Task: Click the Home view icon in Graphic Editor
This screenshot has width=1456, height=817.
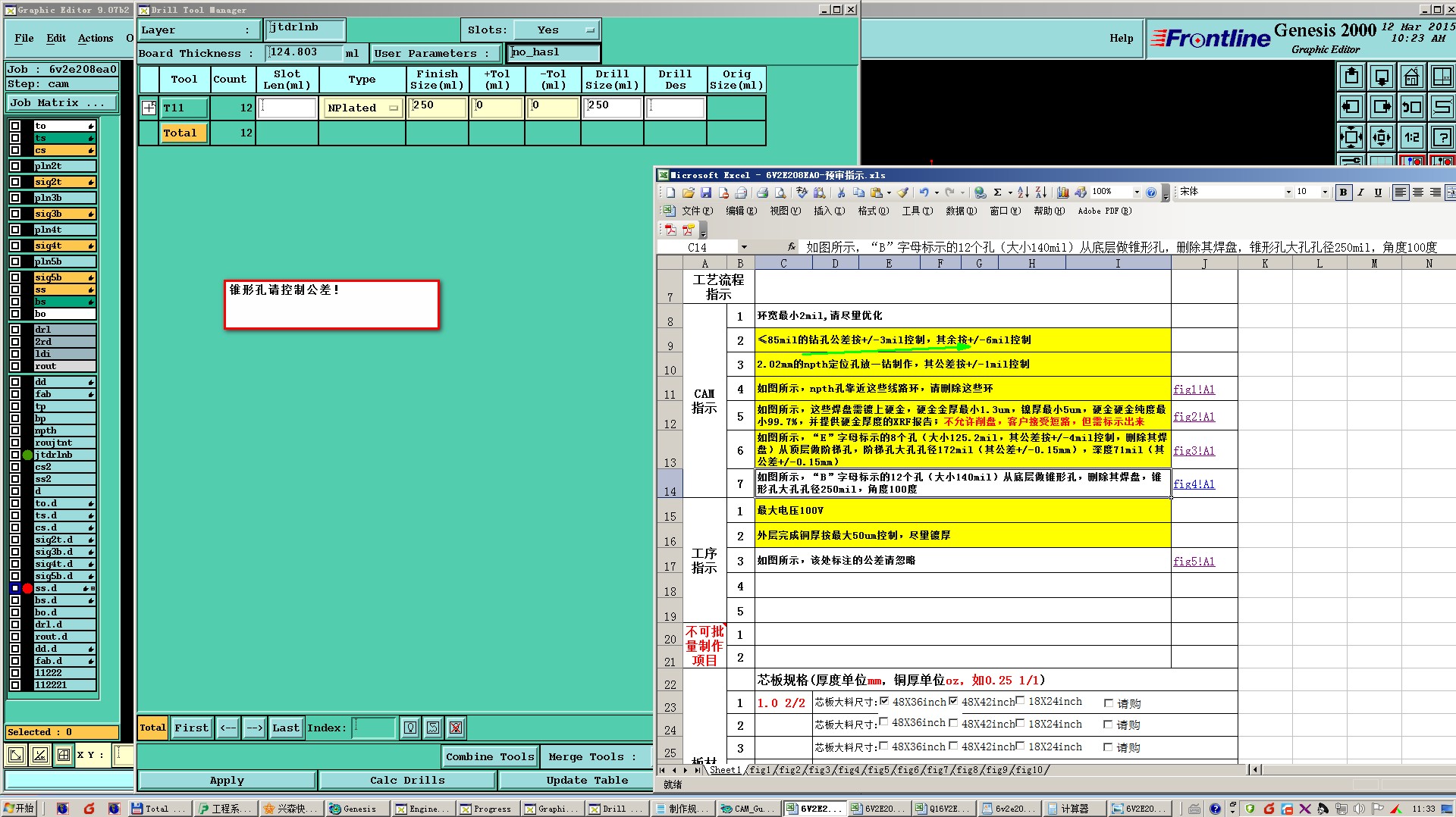Action: [1411, 77]
